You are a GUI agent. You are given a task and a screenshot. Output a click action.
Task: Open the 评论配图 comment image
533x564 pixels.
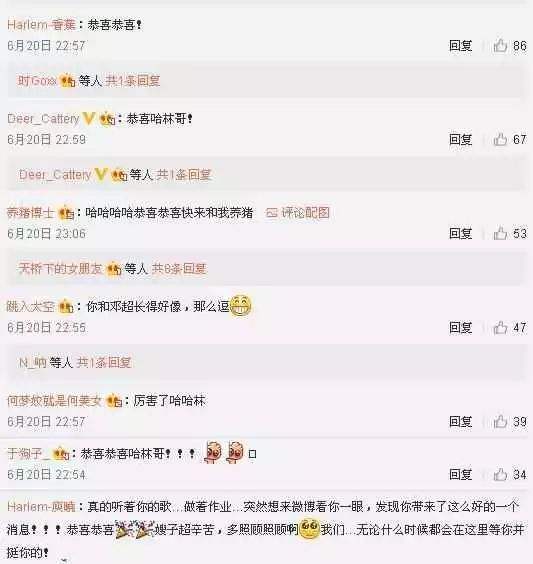pyautogui.click(x=298, y=213)
